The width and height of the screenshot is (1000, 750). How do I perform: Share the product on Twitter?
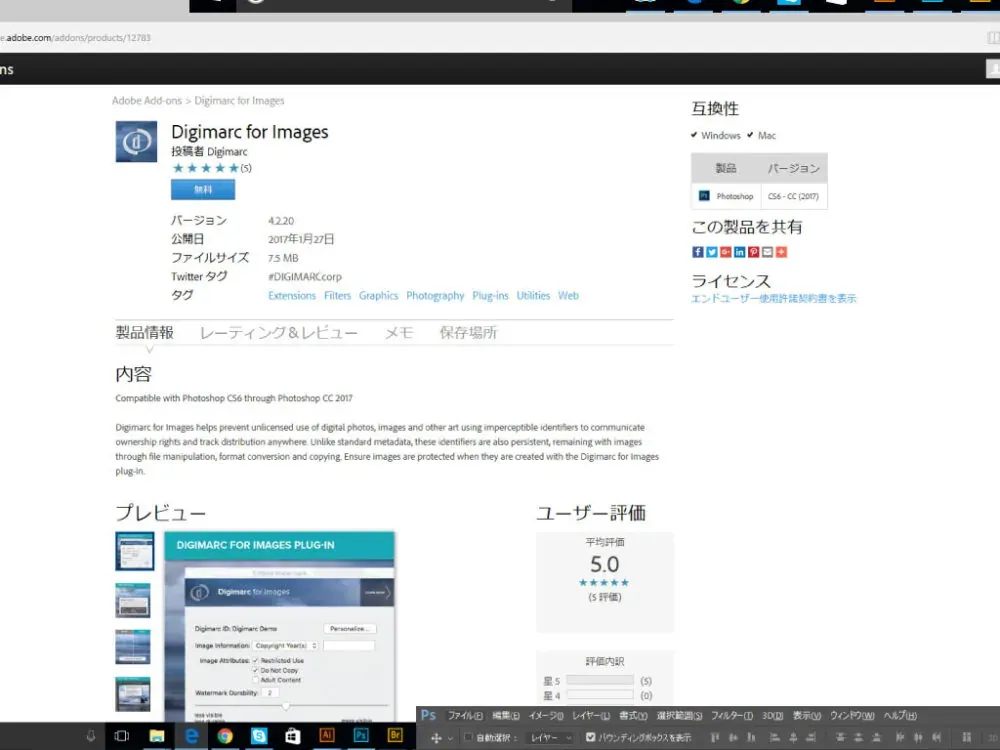tap(712, 252)
